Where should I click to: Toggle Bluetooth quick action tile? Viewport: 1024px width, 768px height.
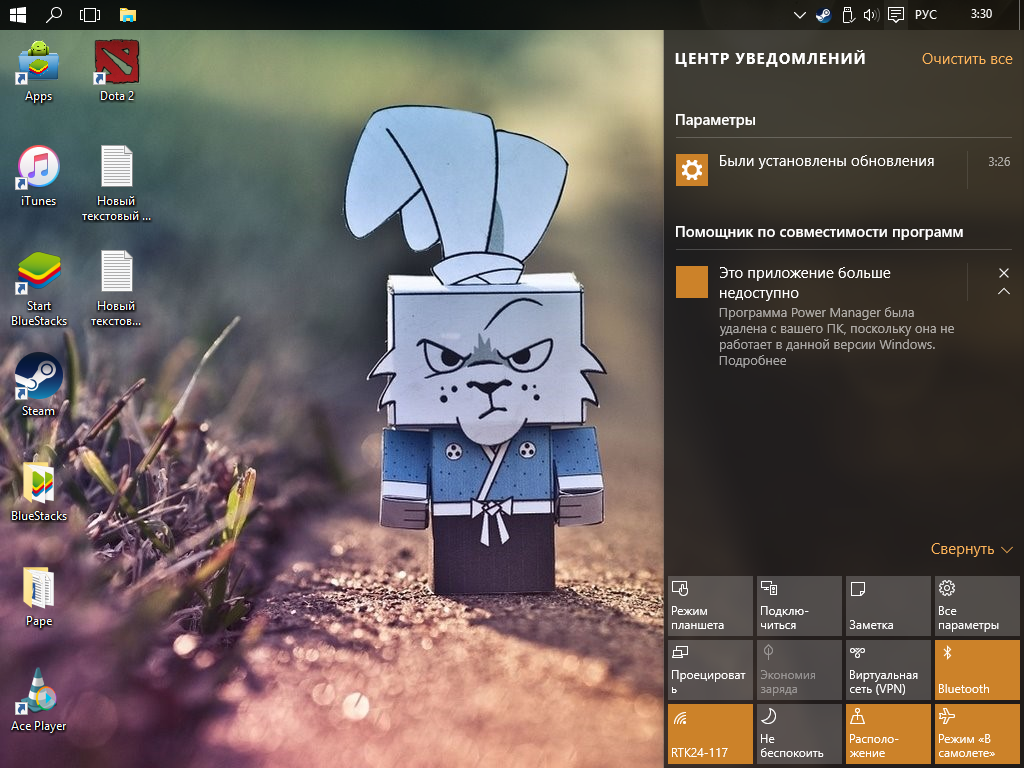coord(976,670)
